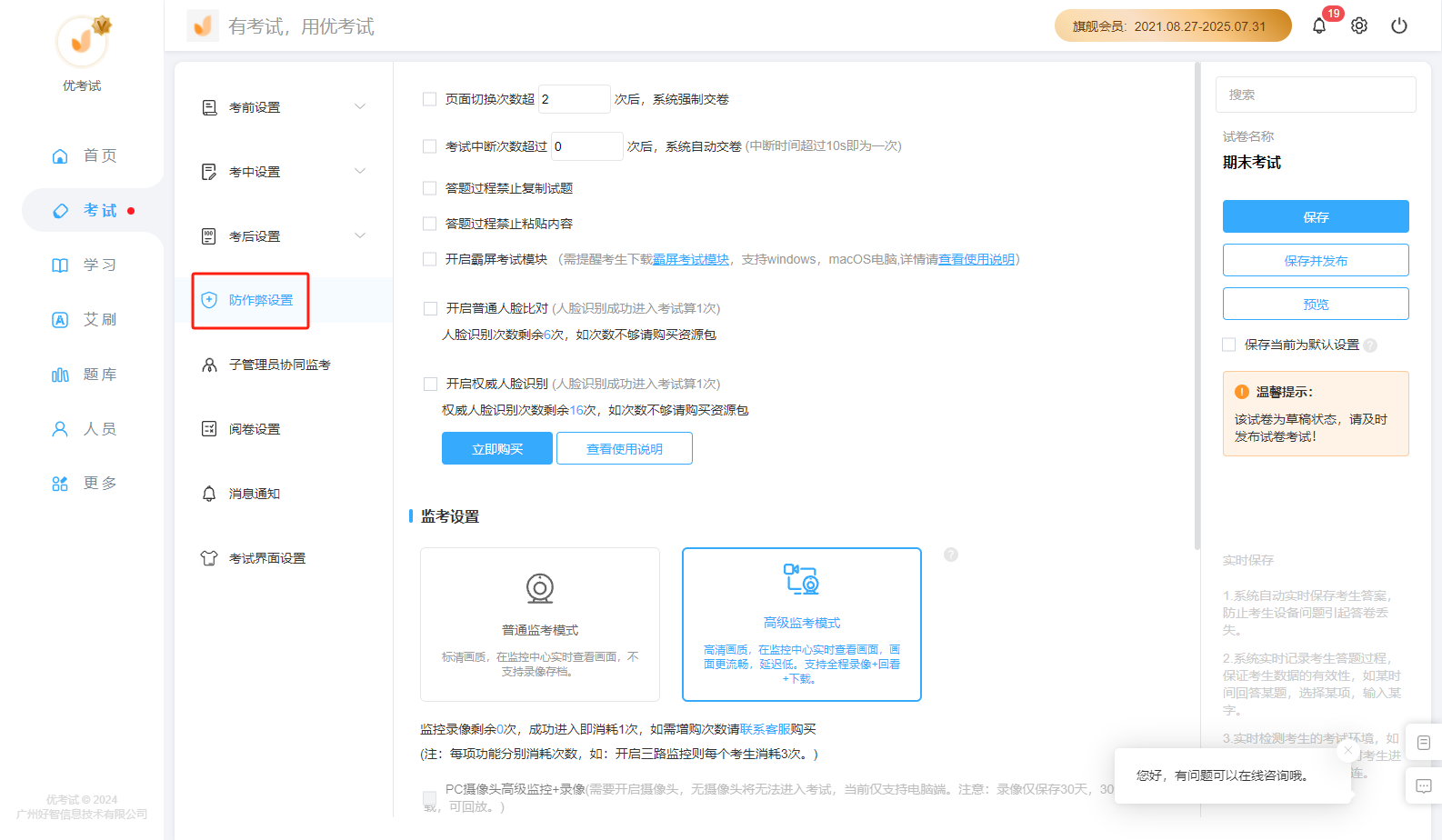This screenshot has height=840, width=1442.
Task: Click the 考后设置 score sheet icon
Action: pos(209,236)
